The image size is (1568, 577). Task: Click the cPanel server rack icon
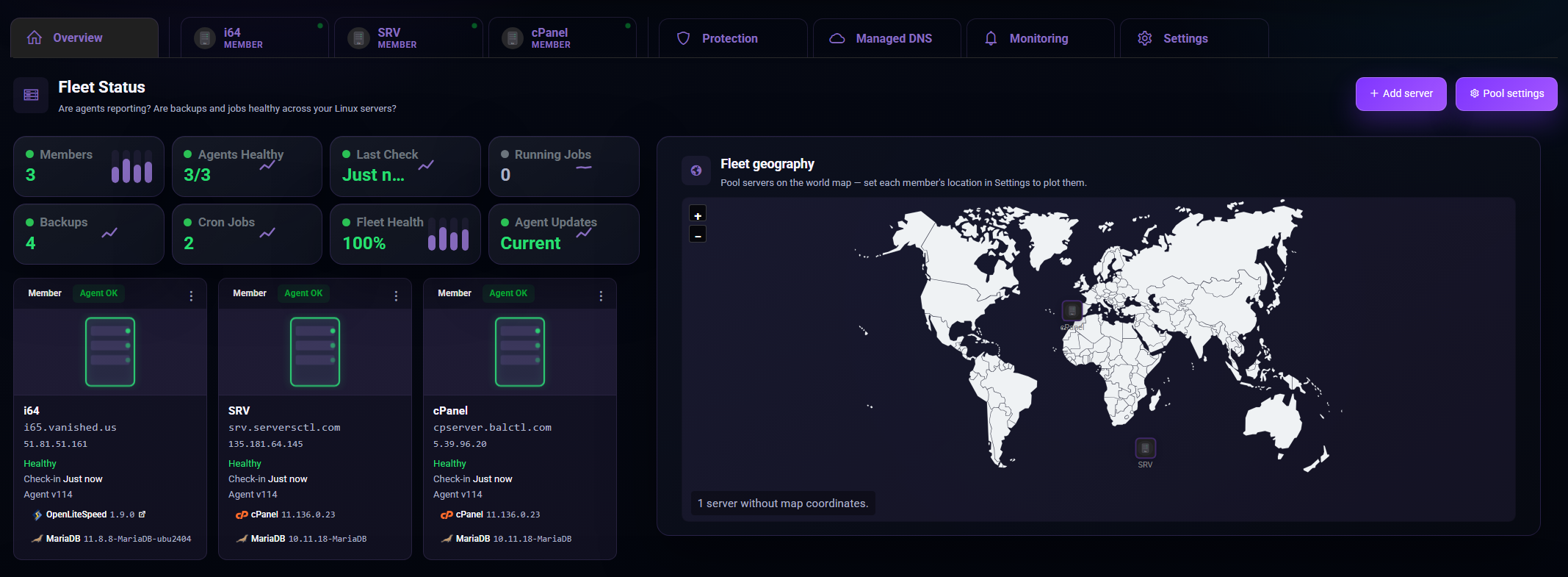[x=520, y=351]
